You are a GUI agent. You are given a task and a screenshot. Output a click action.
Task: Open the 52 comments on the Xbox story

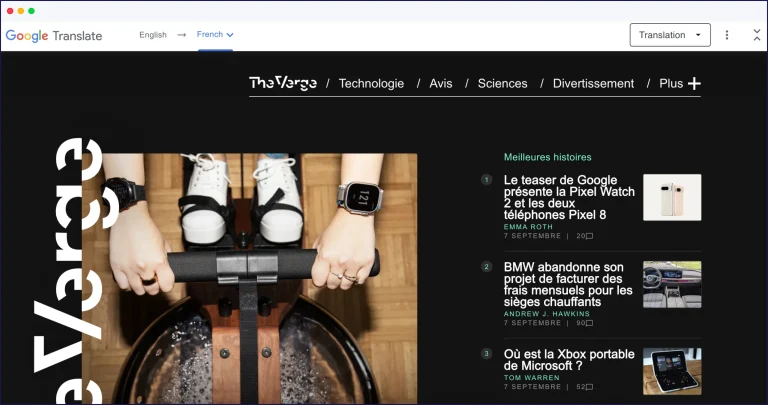tap(585, 387)
